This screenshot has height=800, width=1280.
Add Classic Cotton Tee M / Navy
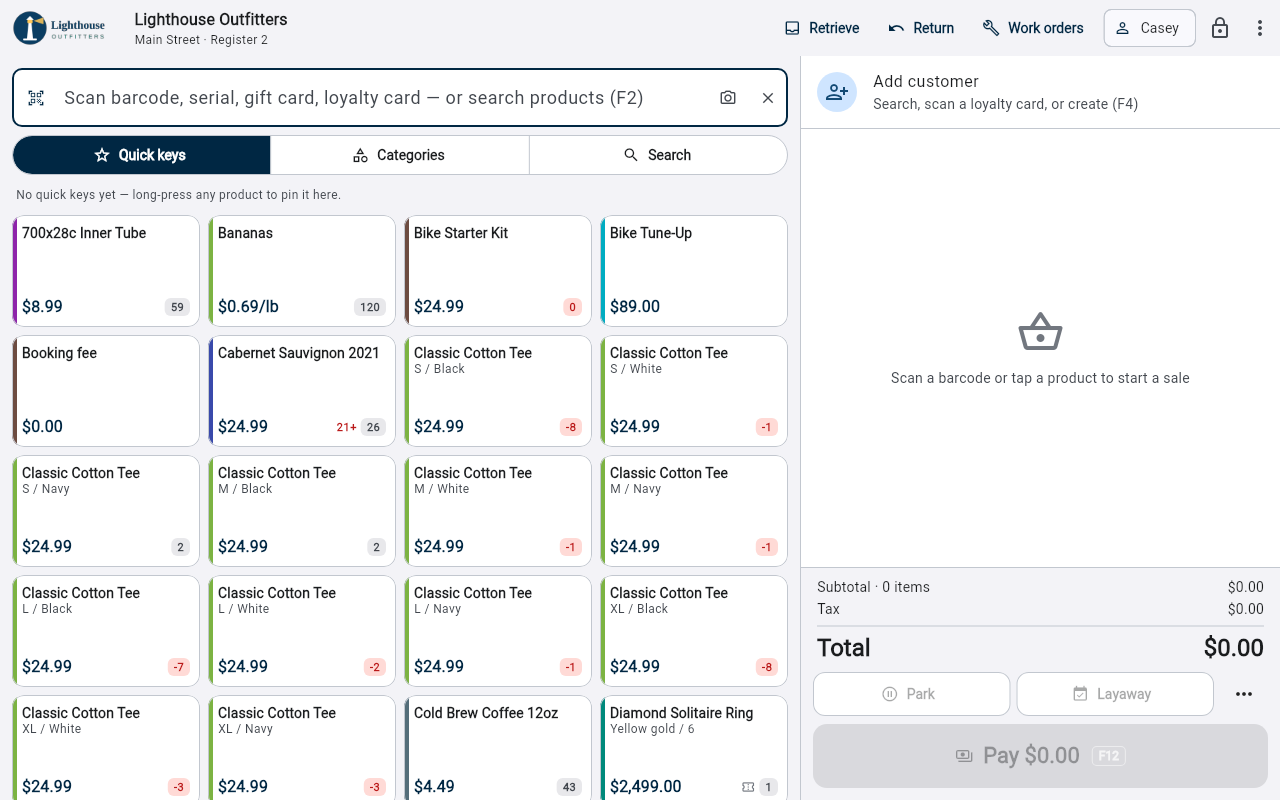point(694,511)
